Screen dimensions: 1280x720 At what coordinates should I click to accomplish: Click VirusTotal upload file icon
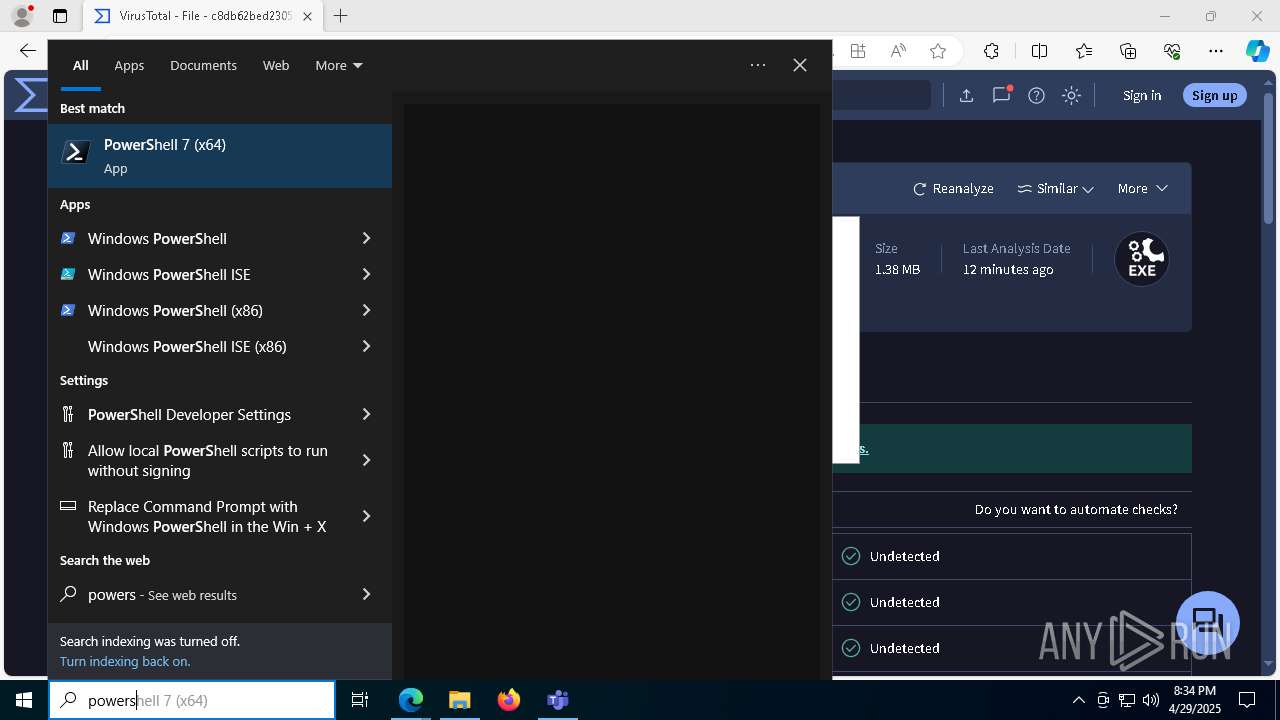[966, 95]
